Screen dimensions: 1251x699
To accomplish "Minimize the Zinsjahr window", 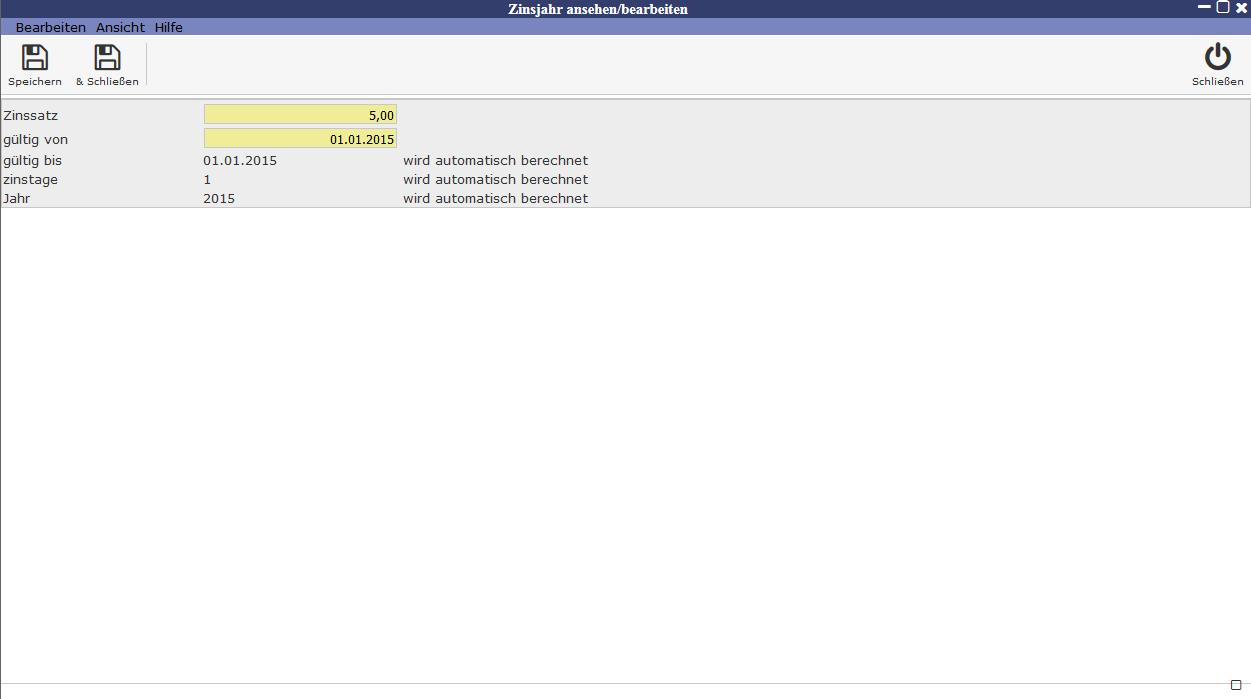I will (1204, 7).
